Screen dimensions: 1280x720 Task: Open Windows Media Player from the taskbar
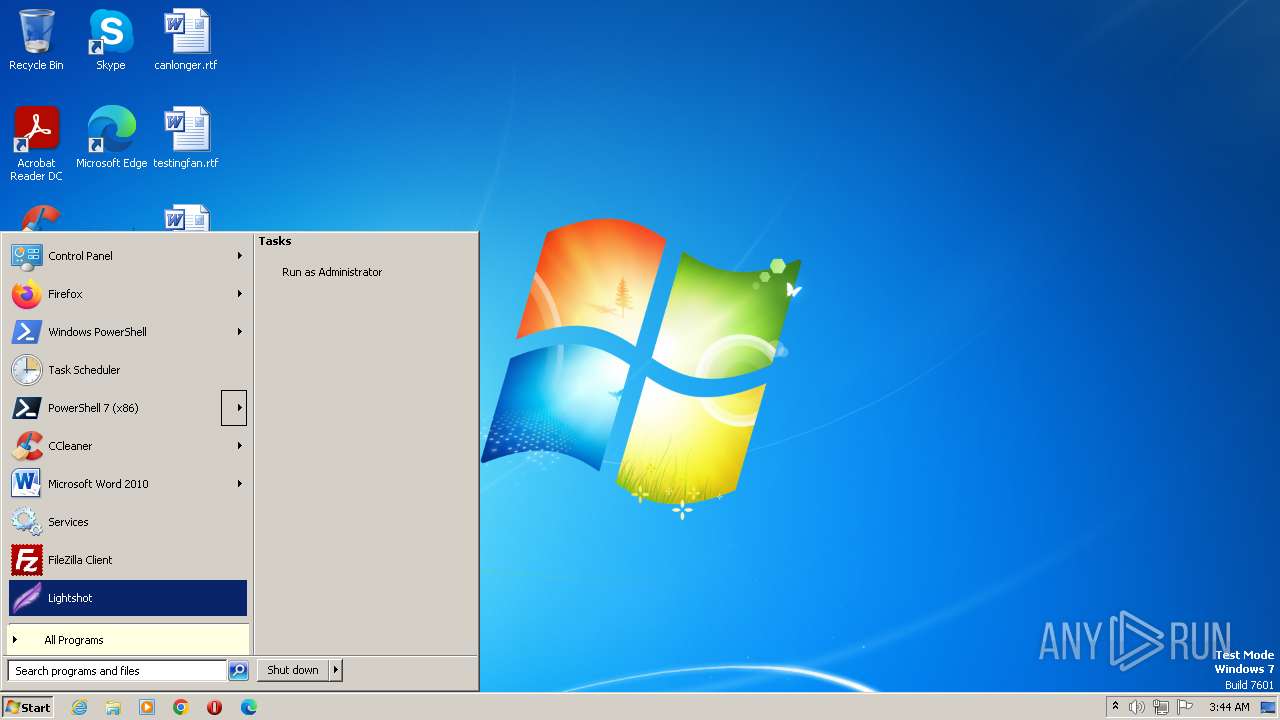pyautogui.click(x=147, y=707)
